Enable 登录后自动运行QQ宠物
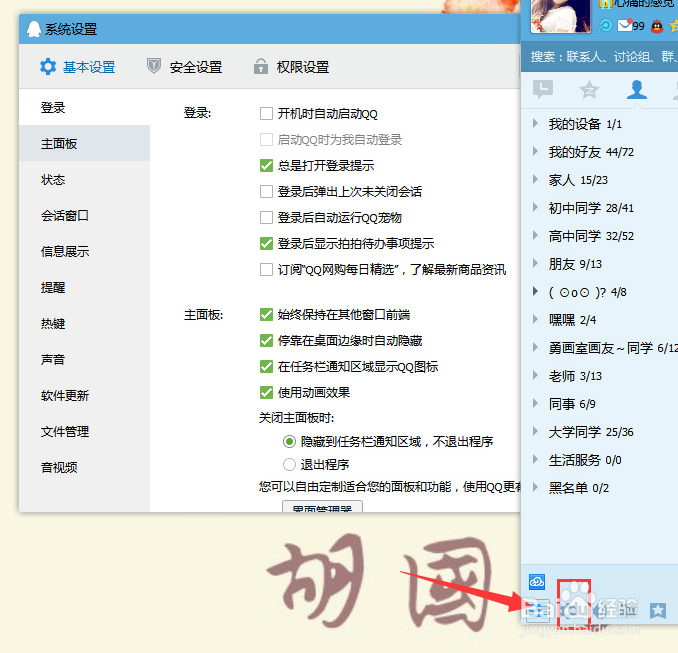The width and height of the screenshot is (678, 653). pos(266,218)
